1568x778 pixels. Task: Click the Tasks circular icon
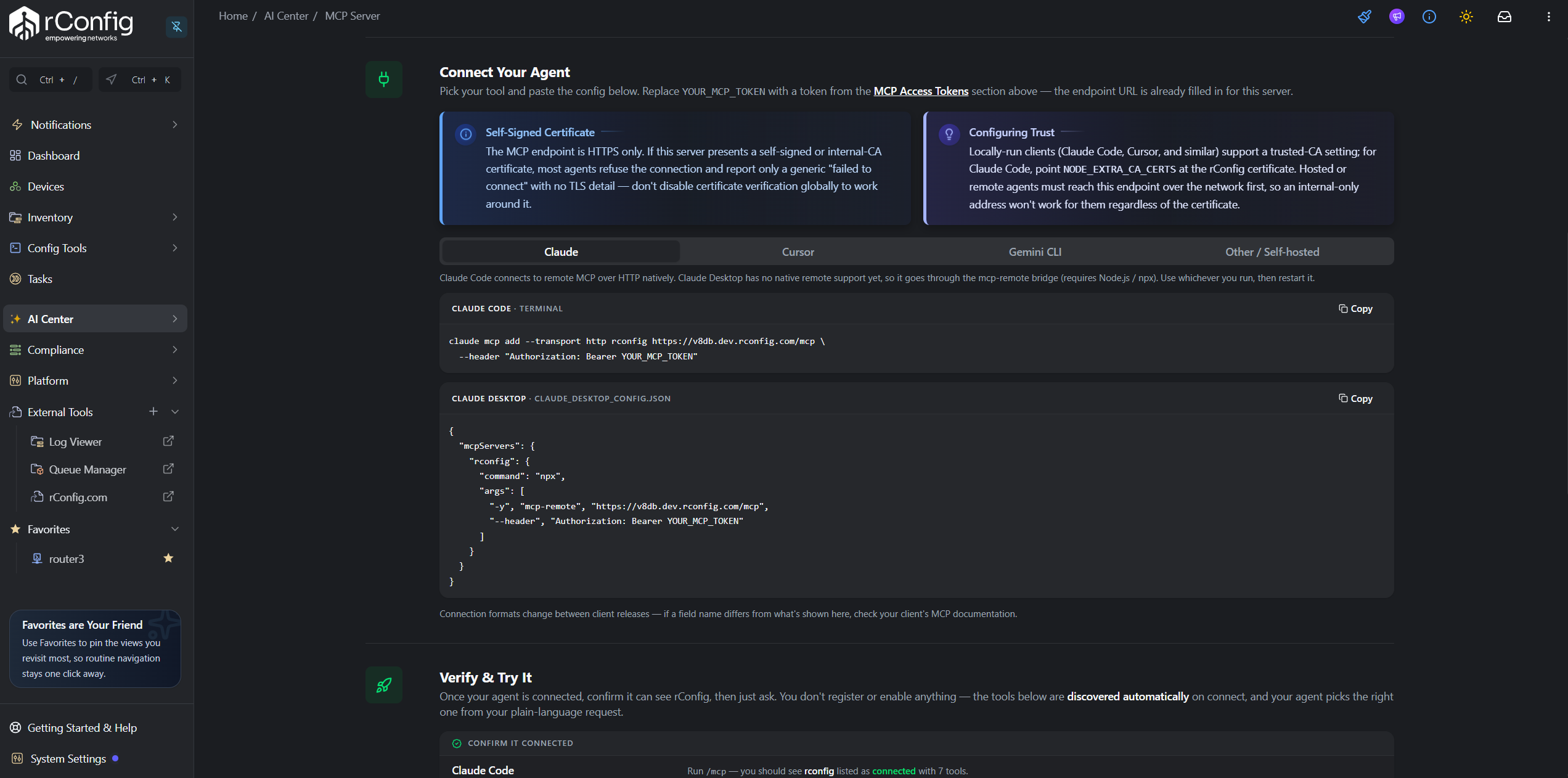click(x=15, y=279)
